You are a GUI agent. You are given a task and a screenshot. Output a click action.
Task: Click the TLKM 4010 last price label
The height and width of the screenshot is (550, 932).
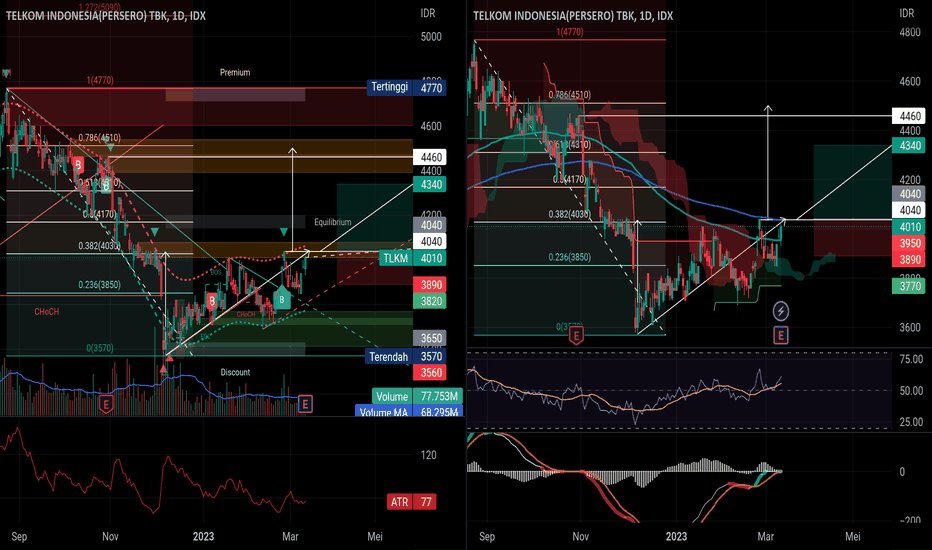point(413,258)
